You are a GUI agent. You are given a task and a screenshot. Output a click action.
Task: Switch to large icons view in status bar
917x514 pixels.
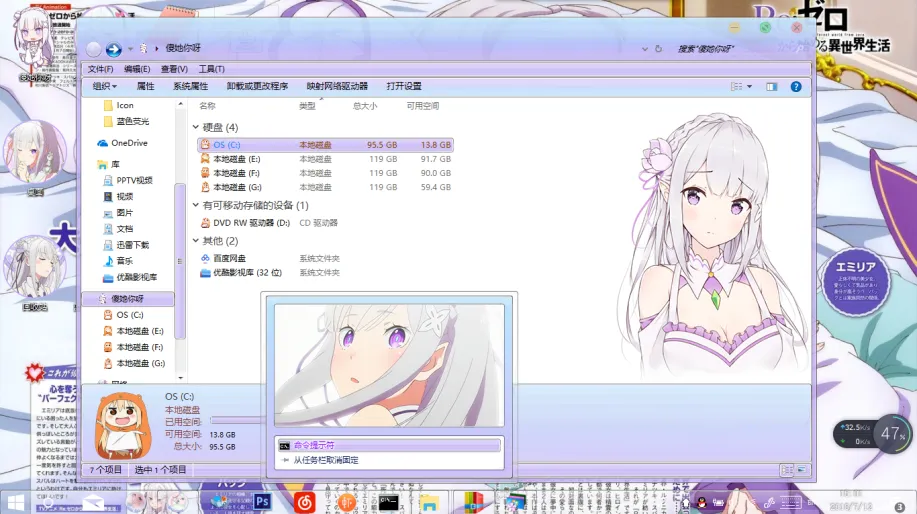(x=802, y=469)
